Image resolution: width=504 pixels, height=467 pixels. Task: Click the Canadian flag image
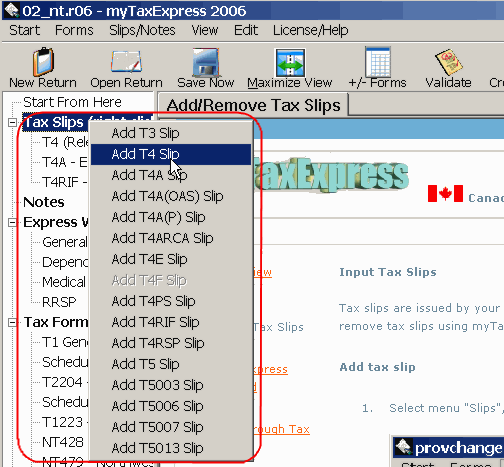445,193
